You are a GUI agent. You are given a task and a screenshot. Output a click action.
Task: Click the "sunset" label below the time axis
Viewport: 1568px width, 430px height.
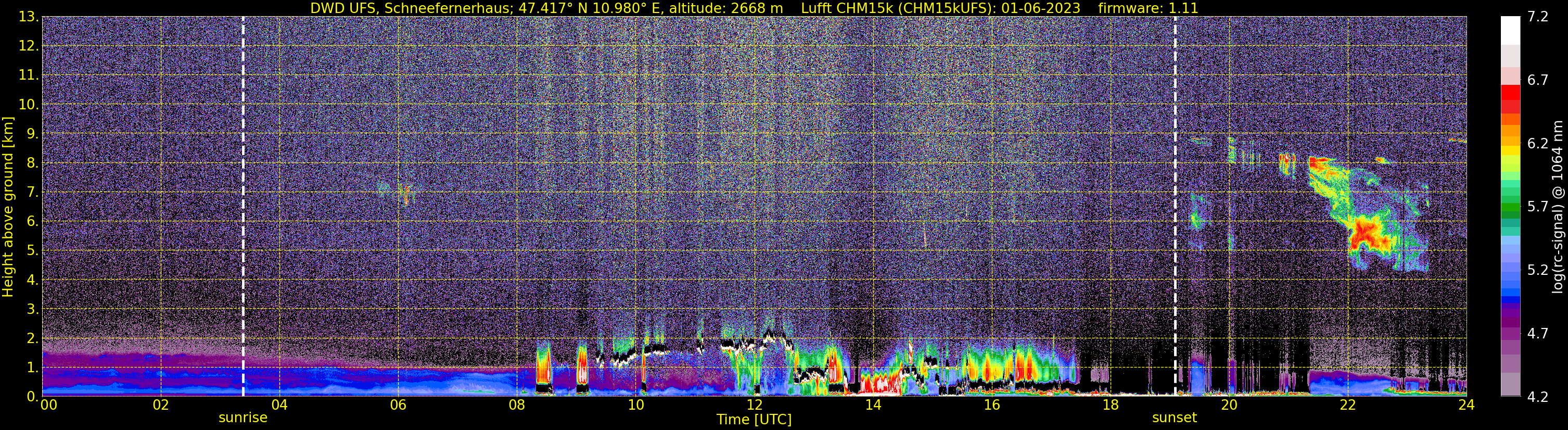coord(1174,418)
